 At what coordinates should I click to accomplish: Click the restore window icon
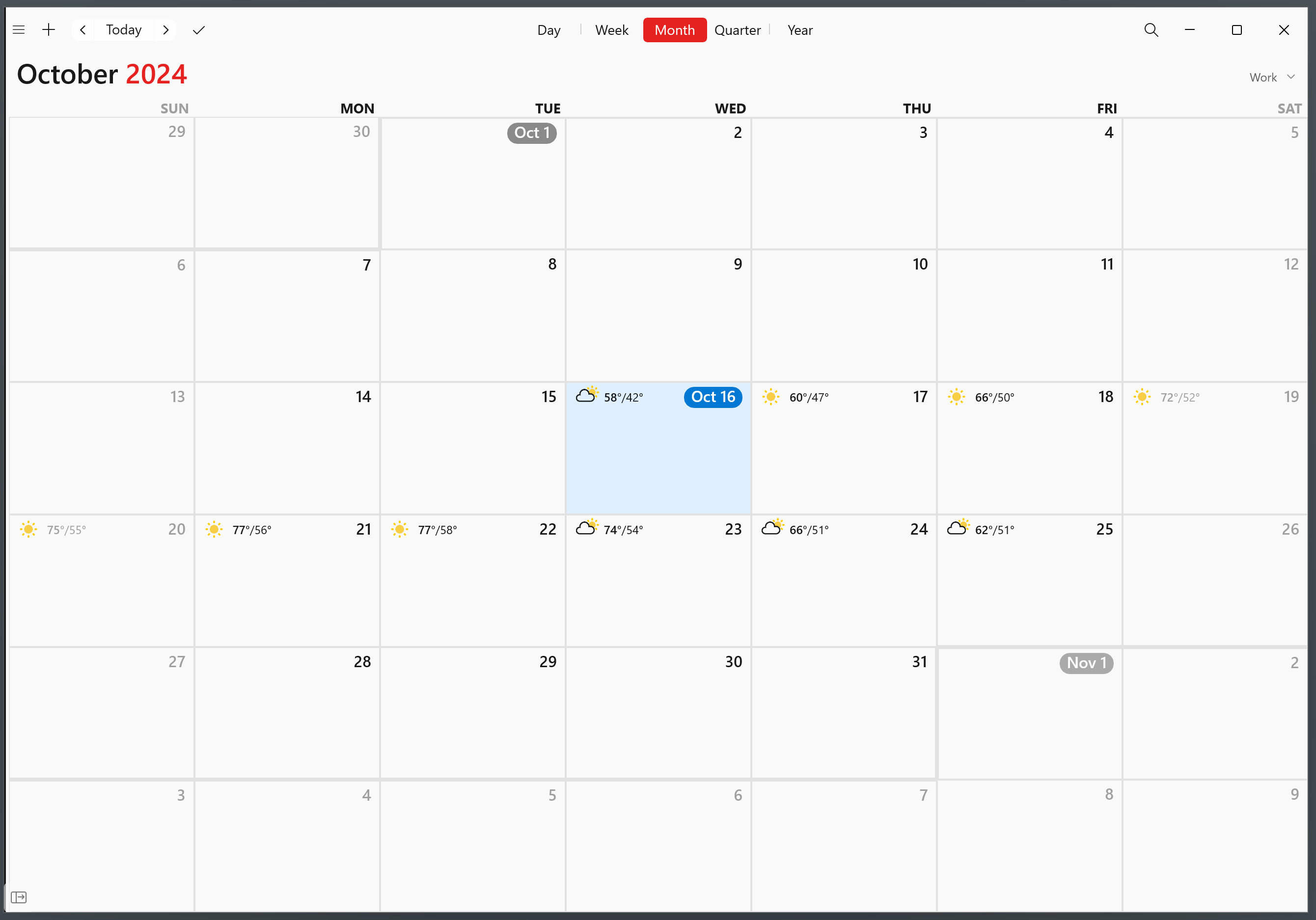pos(1235,30)
